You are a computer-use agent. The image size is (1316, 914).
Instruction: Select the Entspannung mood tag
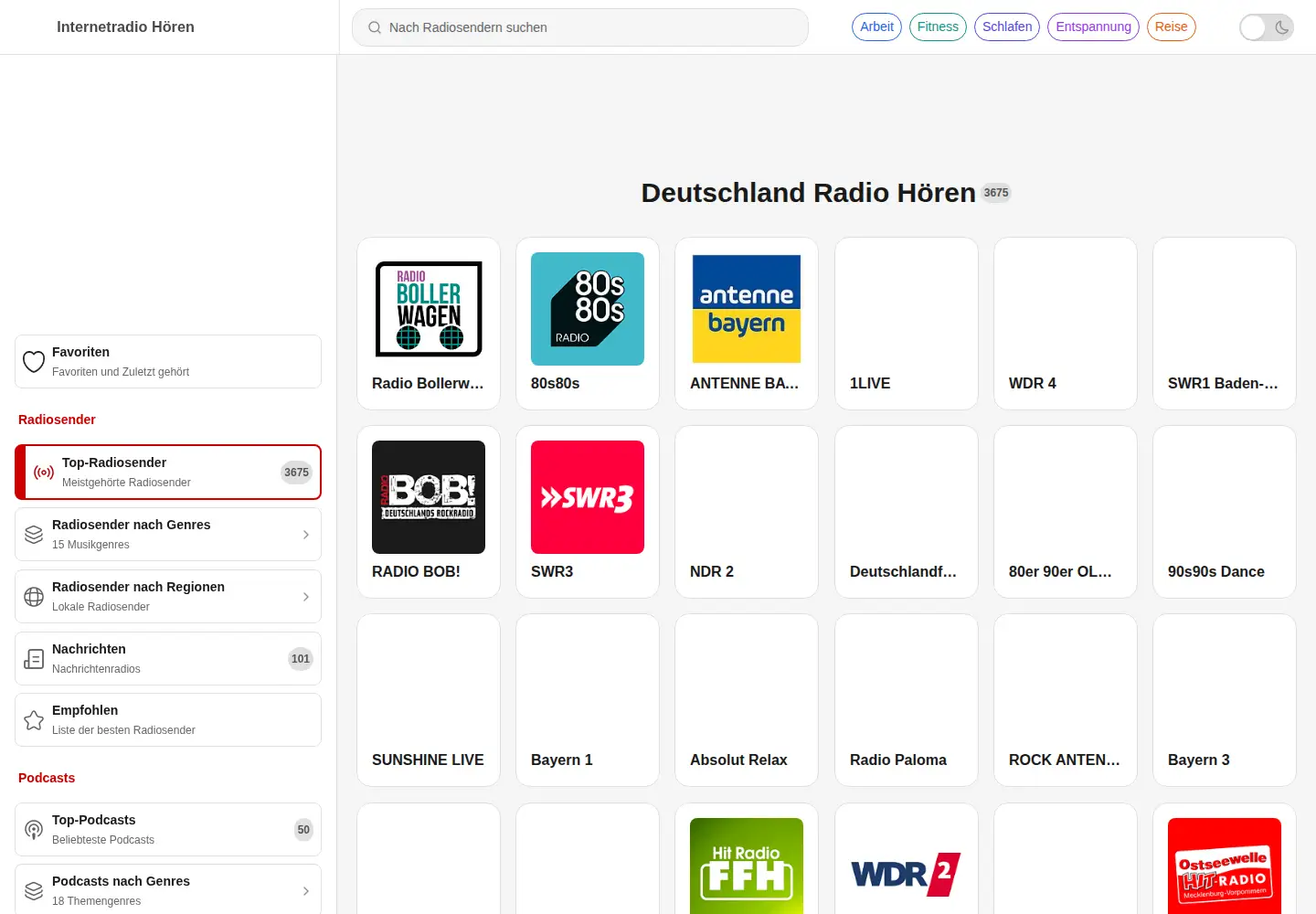coord(1093,27)
